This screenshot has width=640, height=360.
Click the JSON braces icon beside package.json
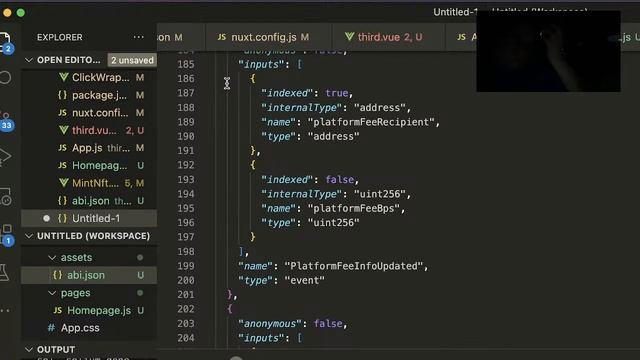coord(62,95)
